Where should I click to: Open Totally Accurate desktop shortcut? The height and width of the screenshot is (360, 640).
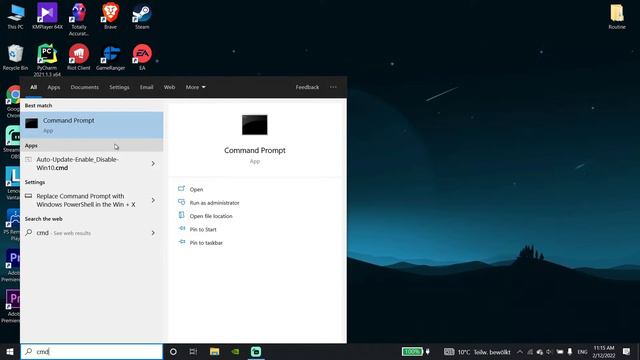(x=79, y=19)
